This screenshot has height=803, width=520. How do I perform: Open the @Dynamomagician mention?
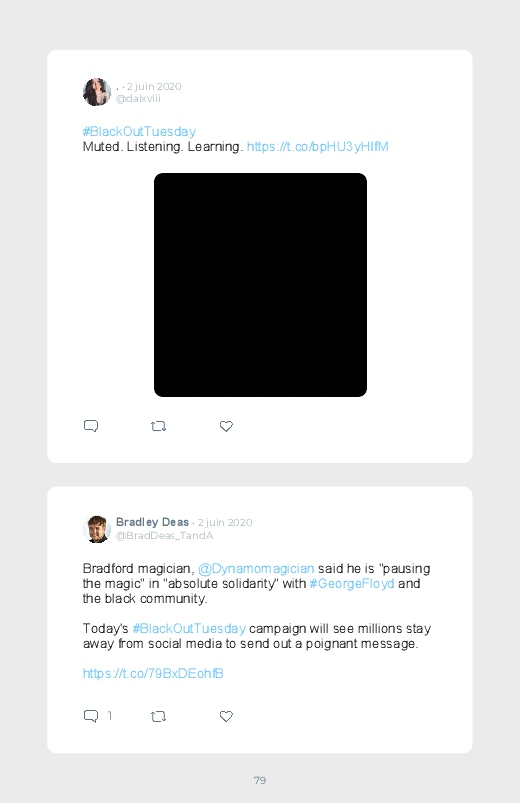coord(256,568)
